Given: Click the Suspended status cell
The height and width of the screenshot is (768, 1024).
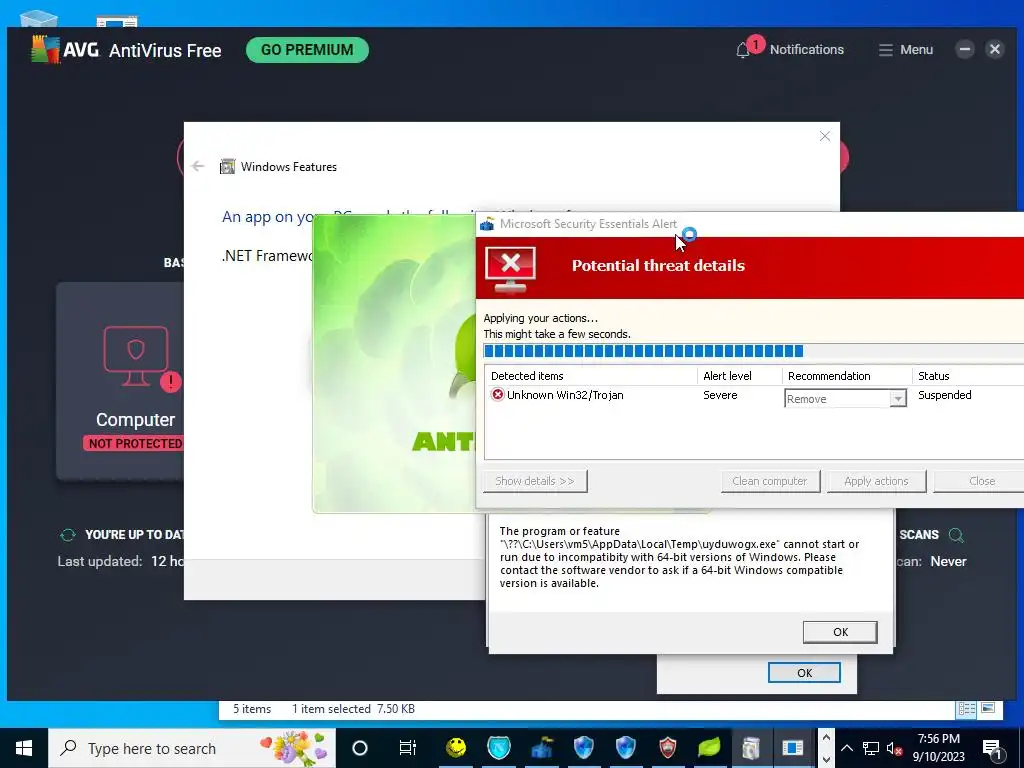Looking at the screenshot, I should click(x=944, y=395).
